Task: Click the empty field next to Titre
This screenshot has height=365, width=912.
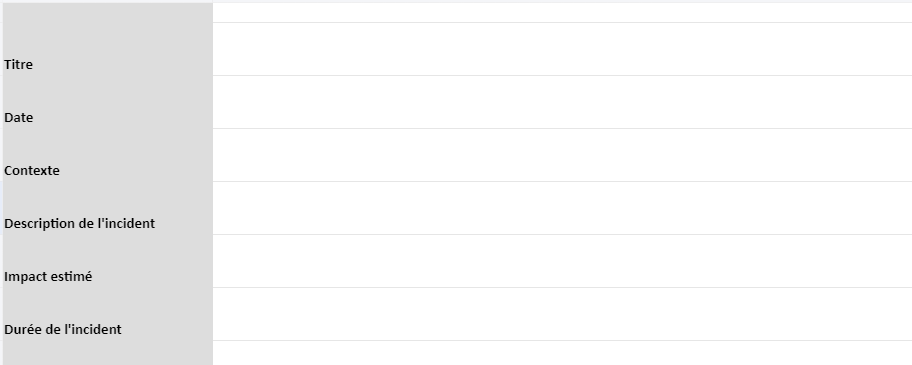Action: click(562, 49)
